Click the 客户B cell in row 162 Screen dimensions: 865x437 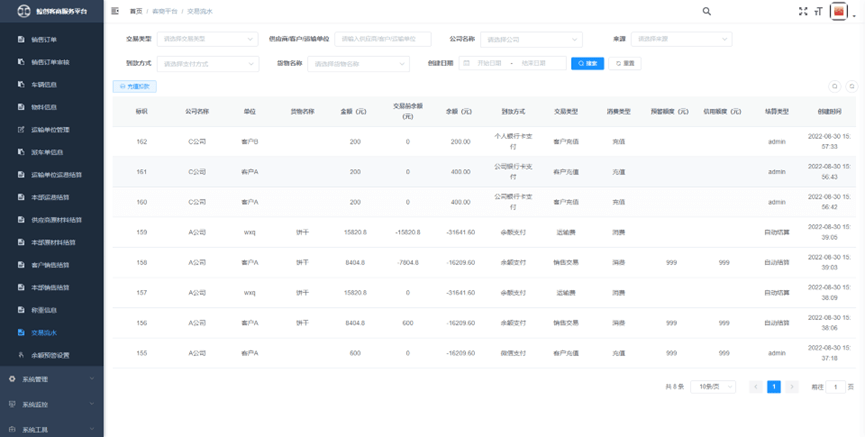pyautogui.click(x=250, y=142)
